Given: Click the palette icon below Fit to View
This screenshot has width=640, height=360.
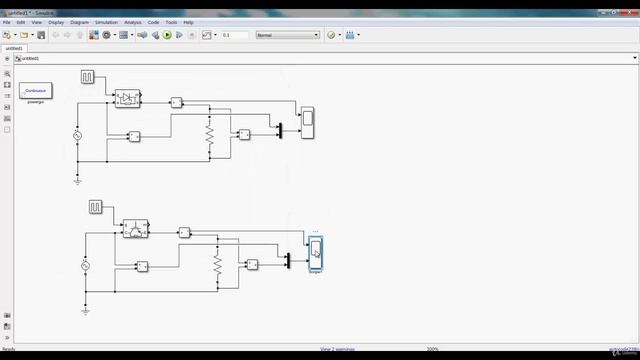Looking at the screenshot, I should [7, 96].
